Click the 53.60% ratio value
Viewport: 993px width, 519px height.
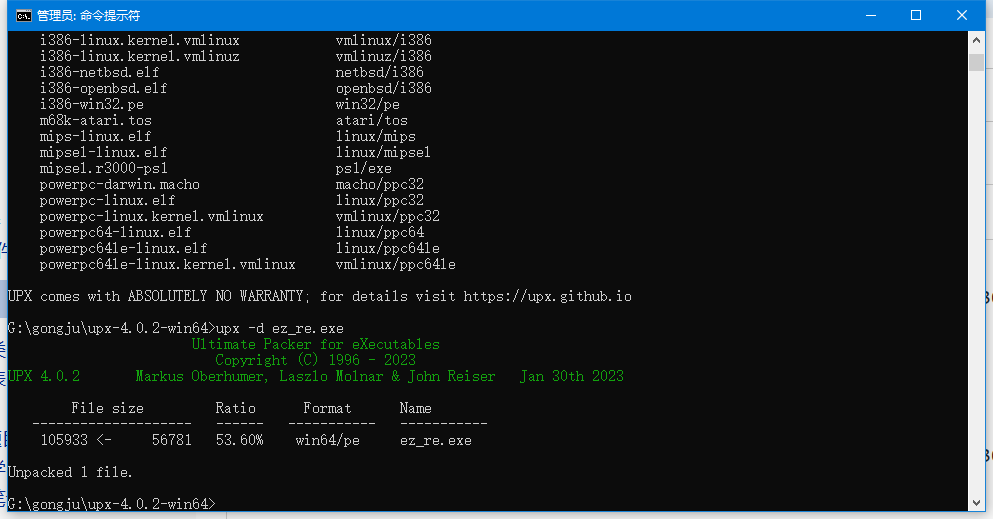239,440
